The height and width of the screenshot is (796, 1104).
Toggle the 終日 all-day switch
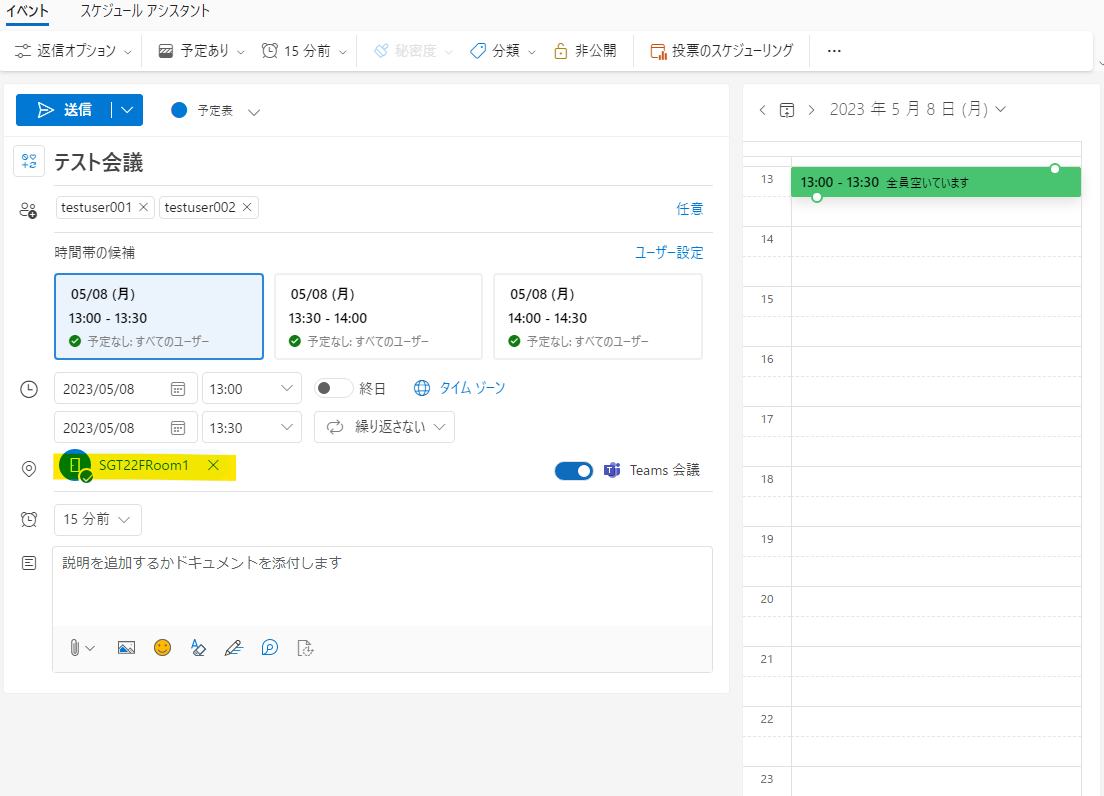point(333,388)
